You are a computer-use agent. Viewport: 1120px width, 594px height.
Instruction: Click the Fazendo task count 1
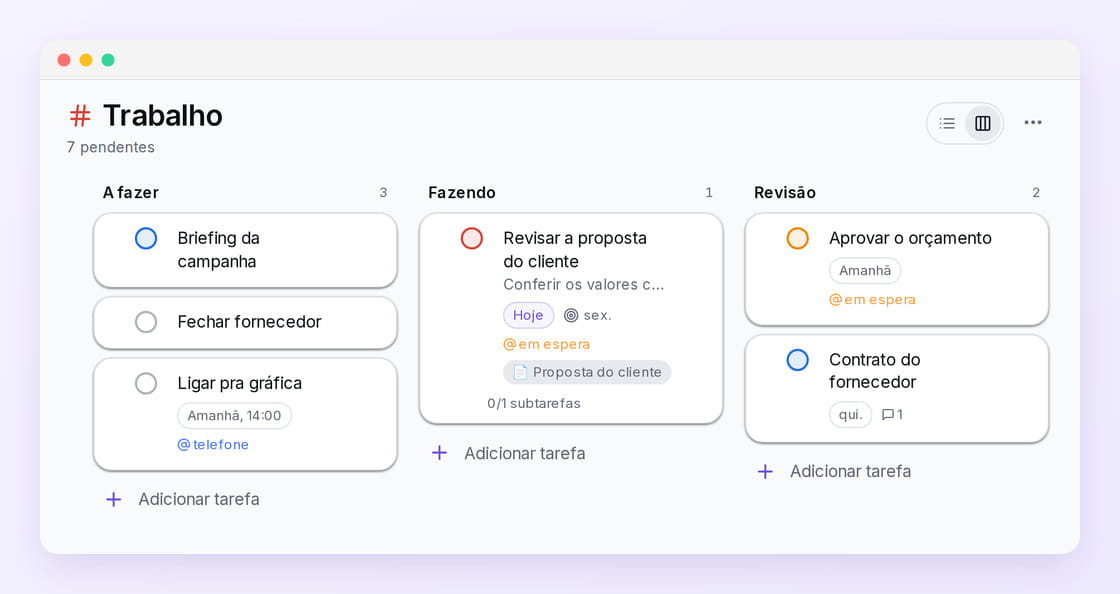pyautogui.click(x=709, y=193)
